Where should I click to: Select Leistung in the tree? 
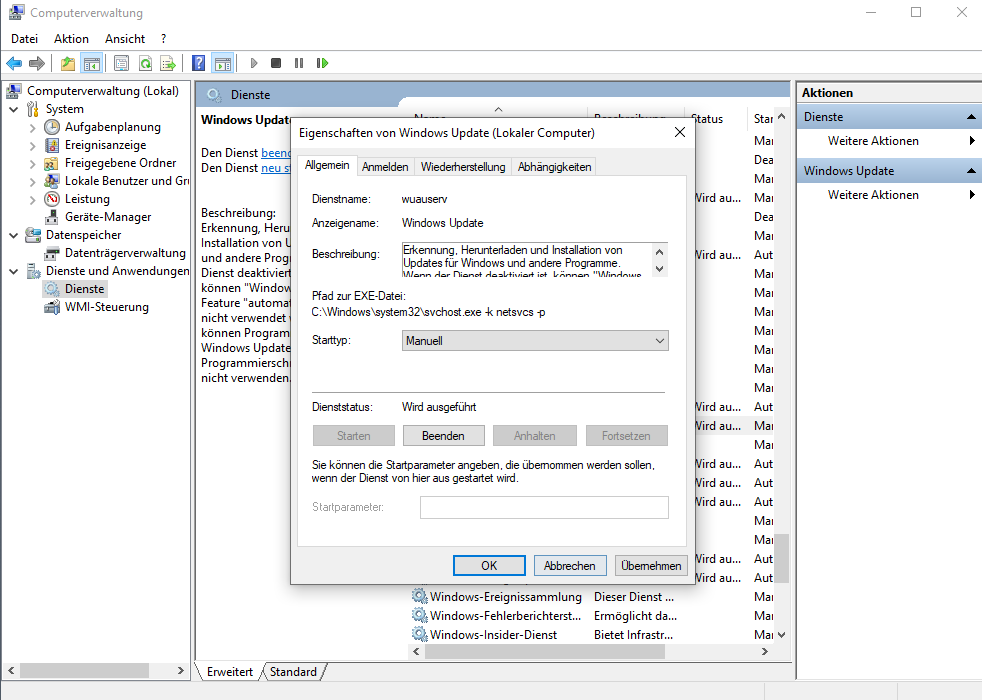[87, 199]
